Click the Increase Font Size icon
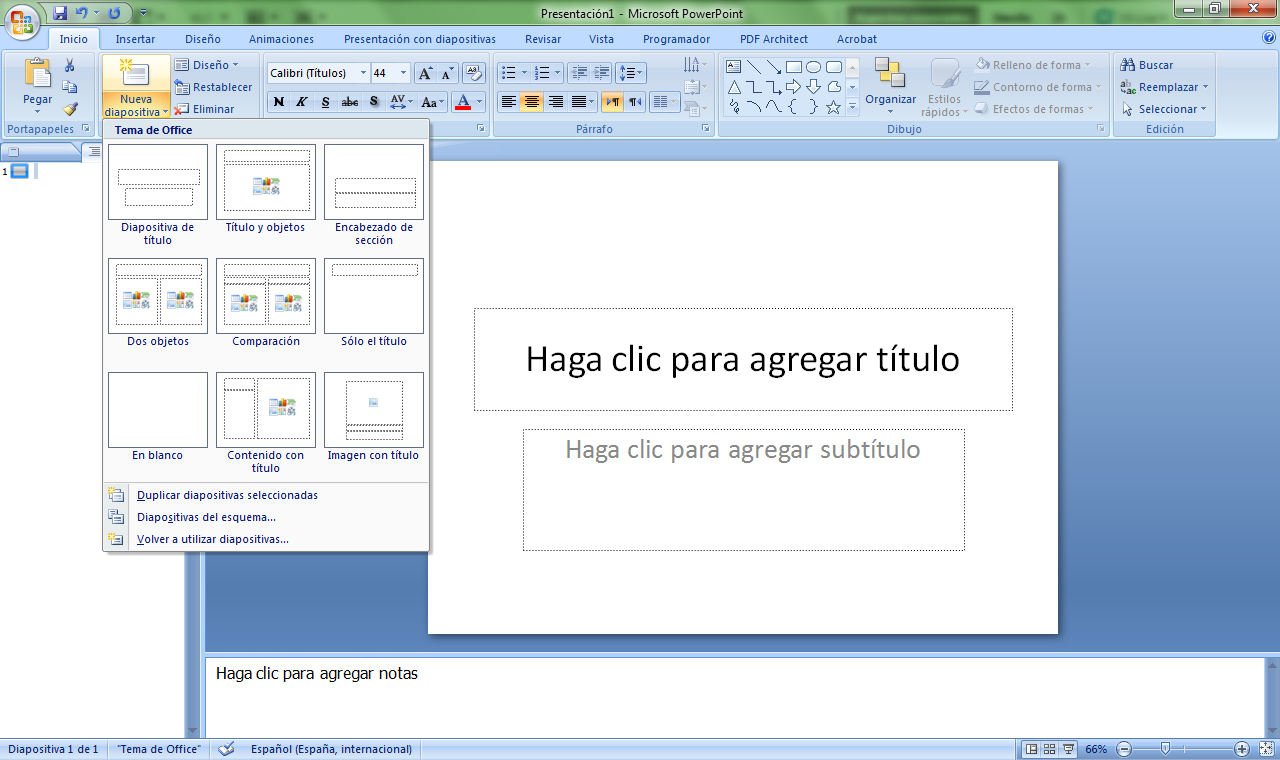 tap(425, 73)
